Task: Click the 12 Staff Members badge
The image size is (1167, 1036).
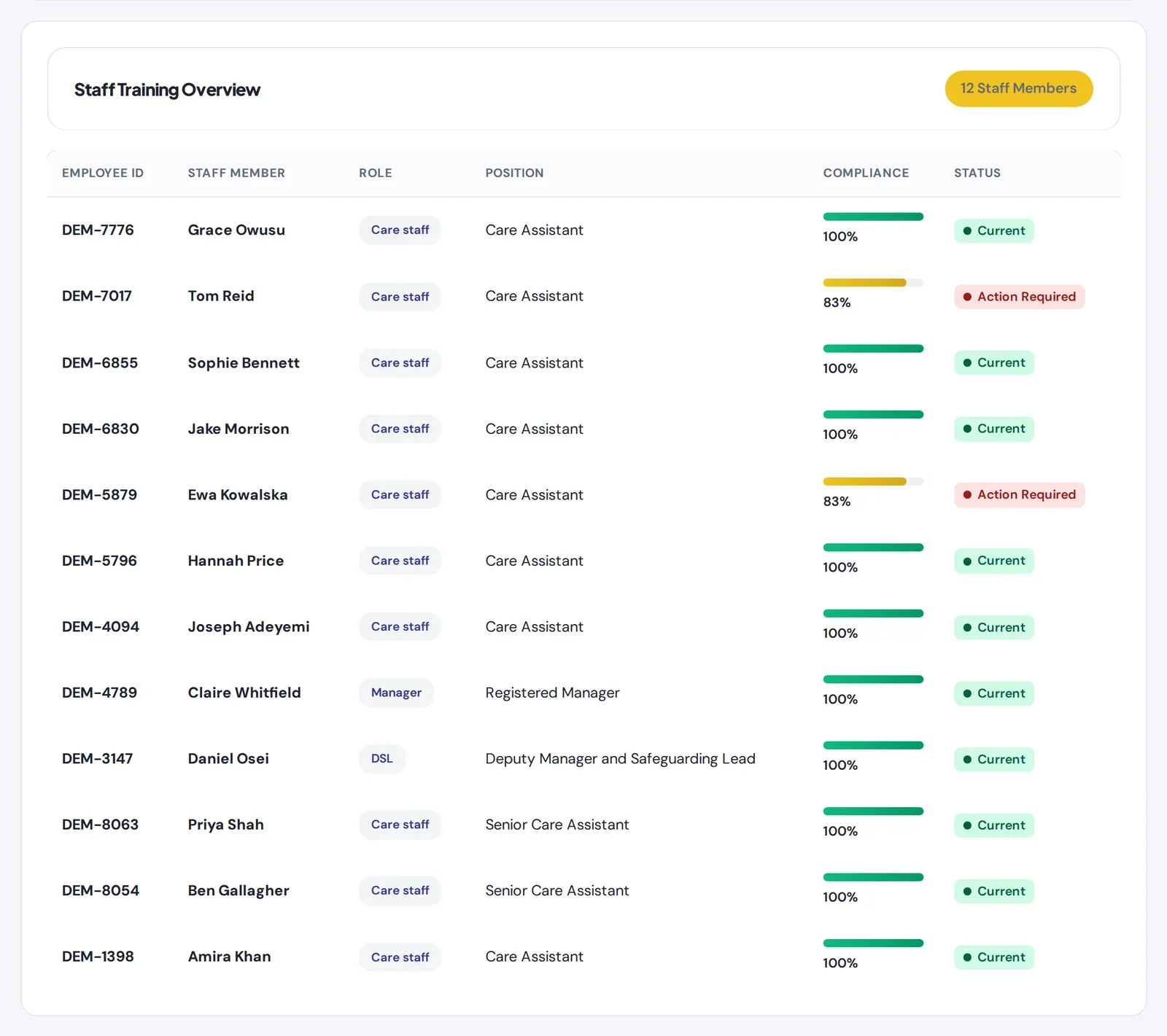Action: point(1018,89)
